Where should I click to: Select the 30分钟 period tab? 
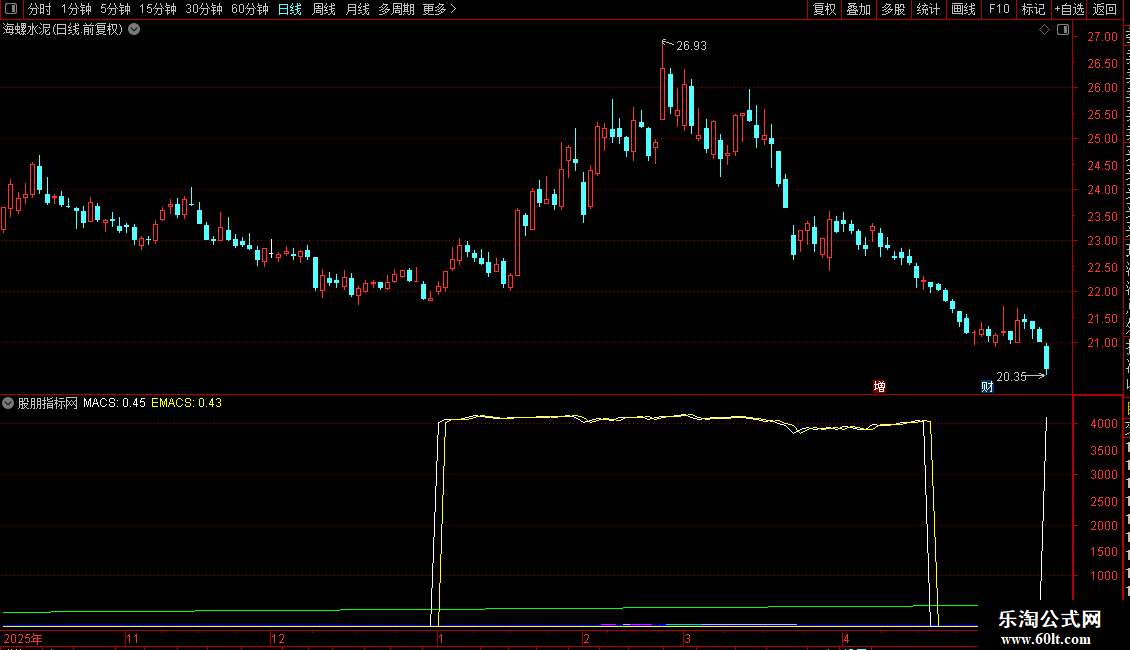(x=204, y=9)
